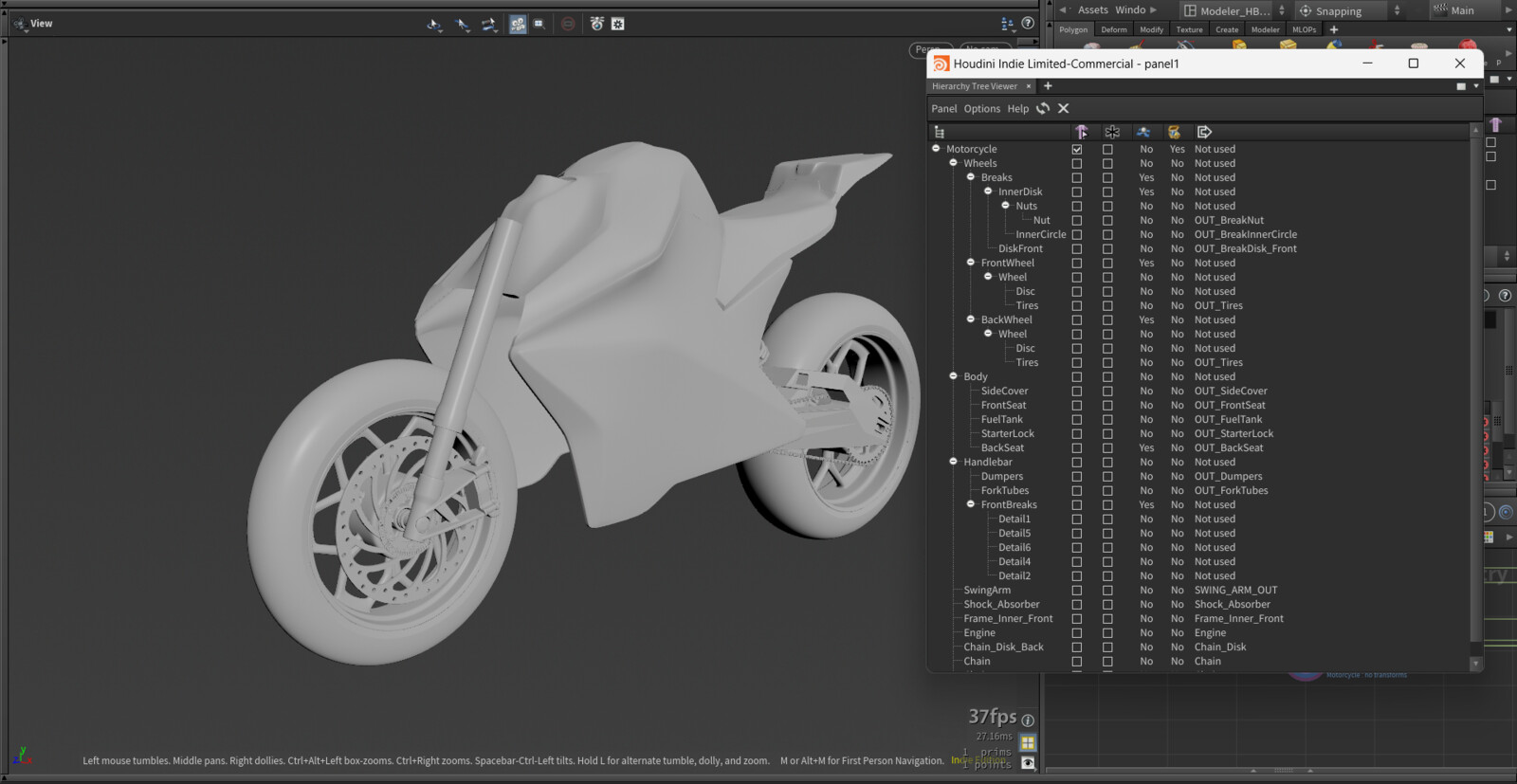Viewport: 1517px width, 784px height.
Task: Check the second checkbox in Handlebar row
Action: coord(1107,463)
